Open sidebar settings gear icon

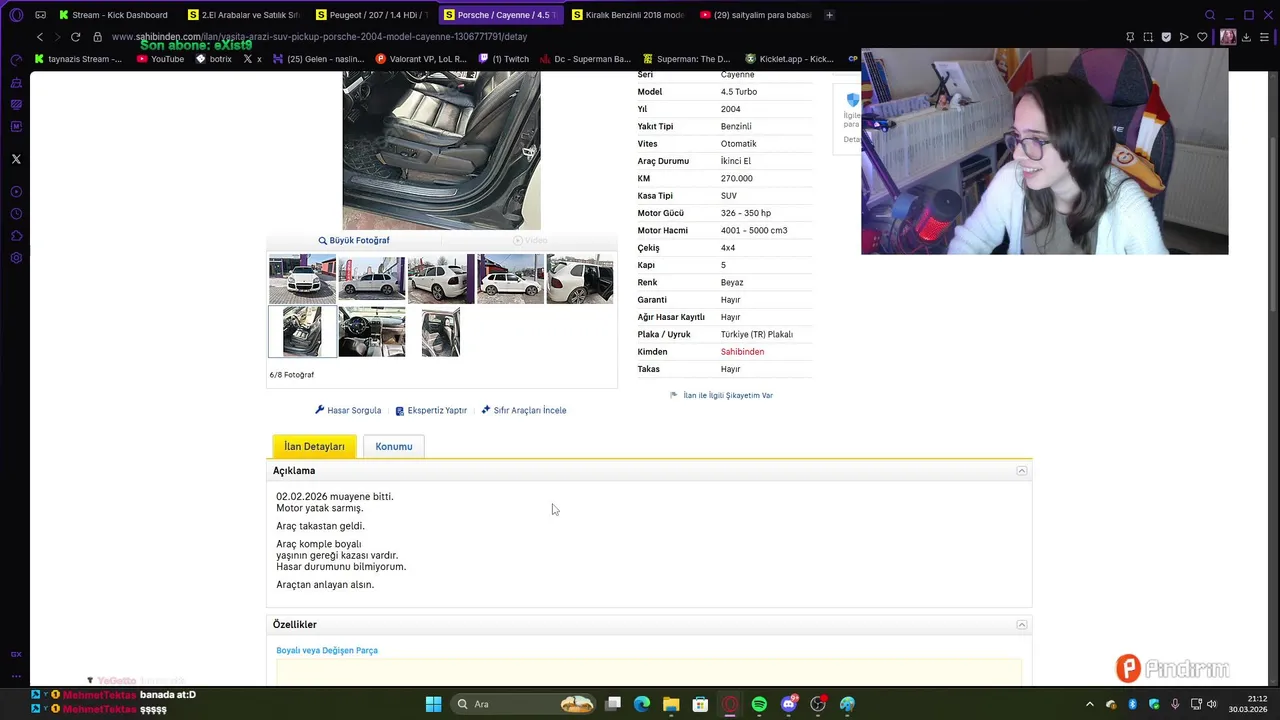pos(16,258)
